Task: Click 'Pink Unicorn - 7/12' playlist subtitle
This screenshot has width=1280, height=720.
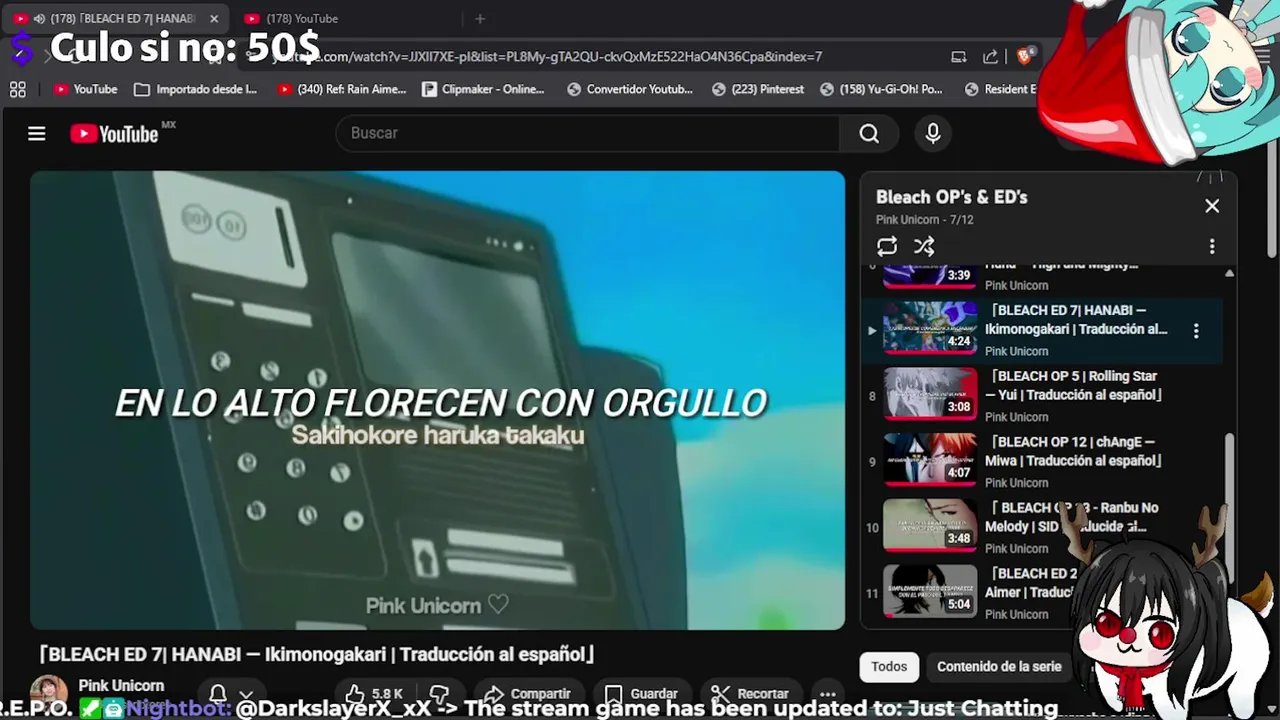Action: tap(925, 220)
